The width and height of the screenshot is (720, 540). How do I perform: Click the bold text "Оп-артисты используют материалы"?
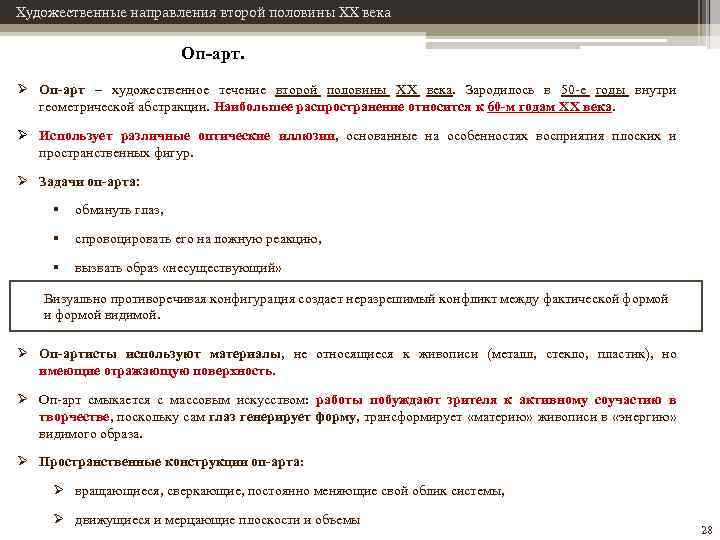pos(161,354)
